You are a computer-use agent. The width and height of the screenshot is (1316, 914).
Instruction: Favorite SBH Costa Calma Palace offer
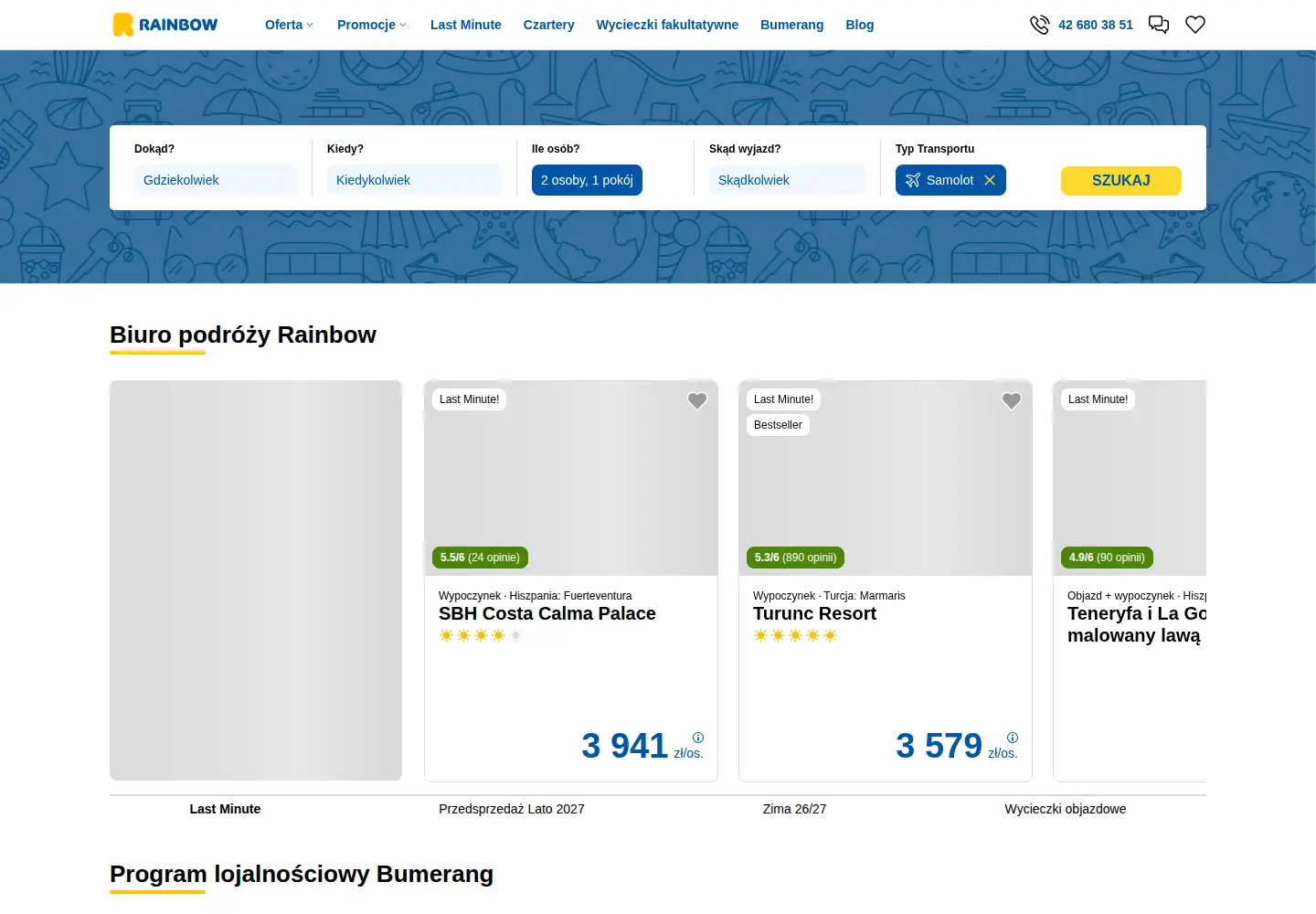(697, 400)
